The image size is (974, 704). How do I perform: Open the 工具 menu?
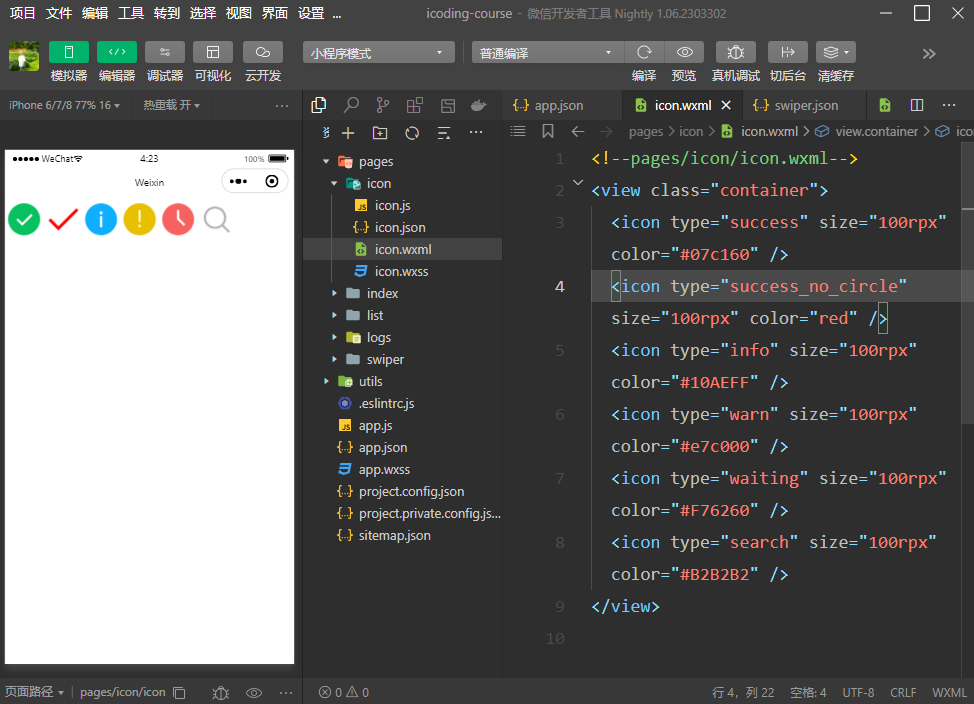pos(130,13)
